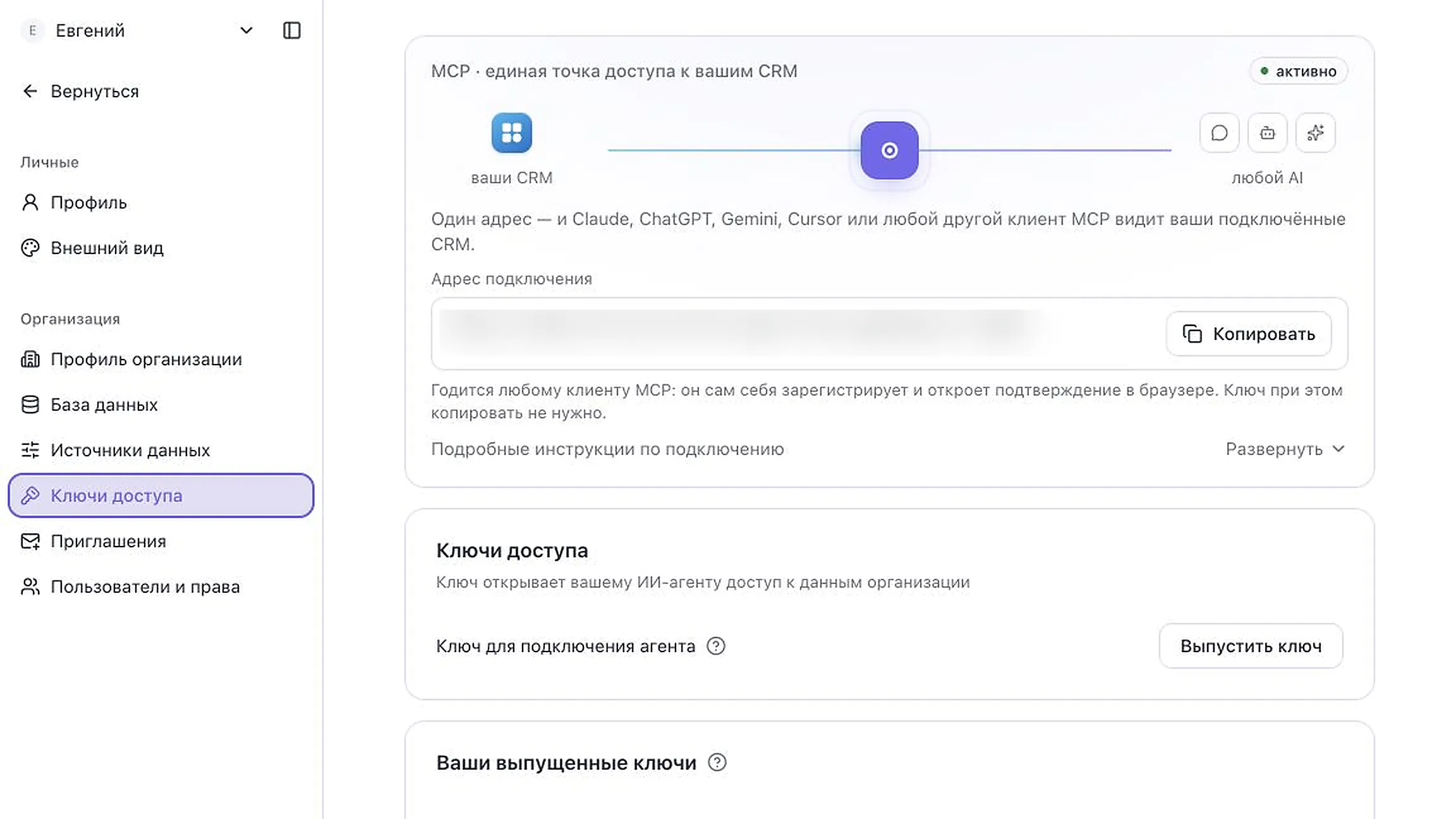The width and height of the screenshot is (1456, 819).
Task: Click the Е avatar next to Евгений
Action: (33, 30)
